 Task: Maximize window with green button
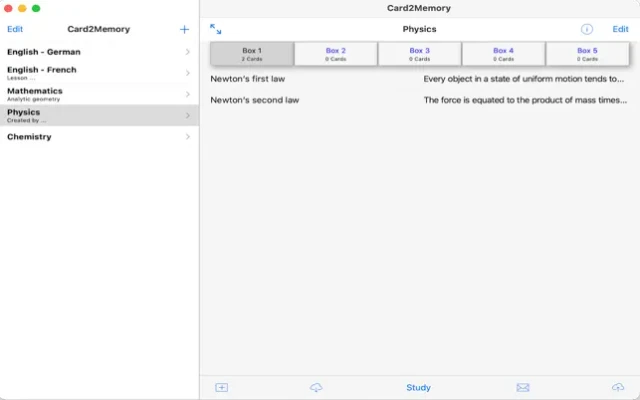[36, 8]
